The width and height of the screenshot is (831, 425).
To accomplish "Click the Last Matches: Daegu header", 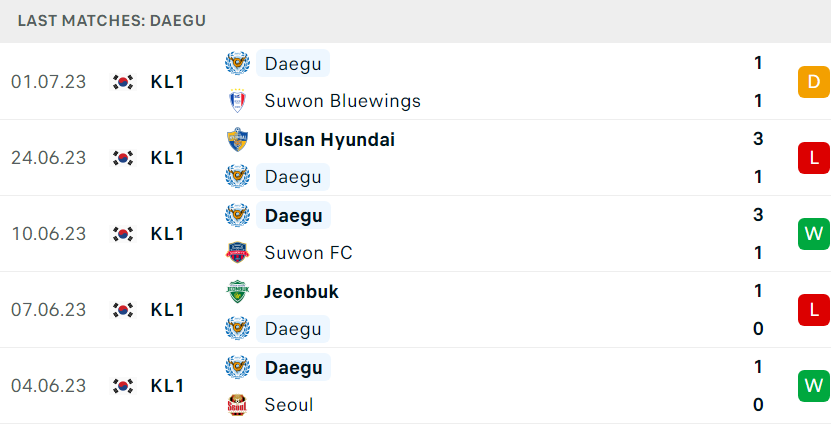I will click(x=112, y=21).
